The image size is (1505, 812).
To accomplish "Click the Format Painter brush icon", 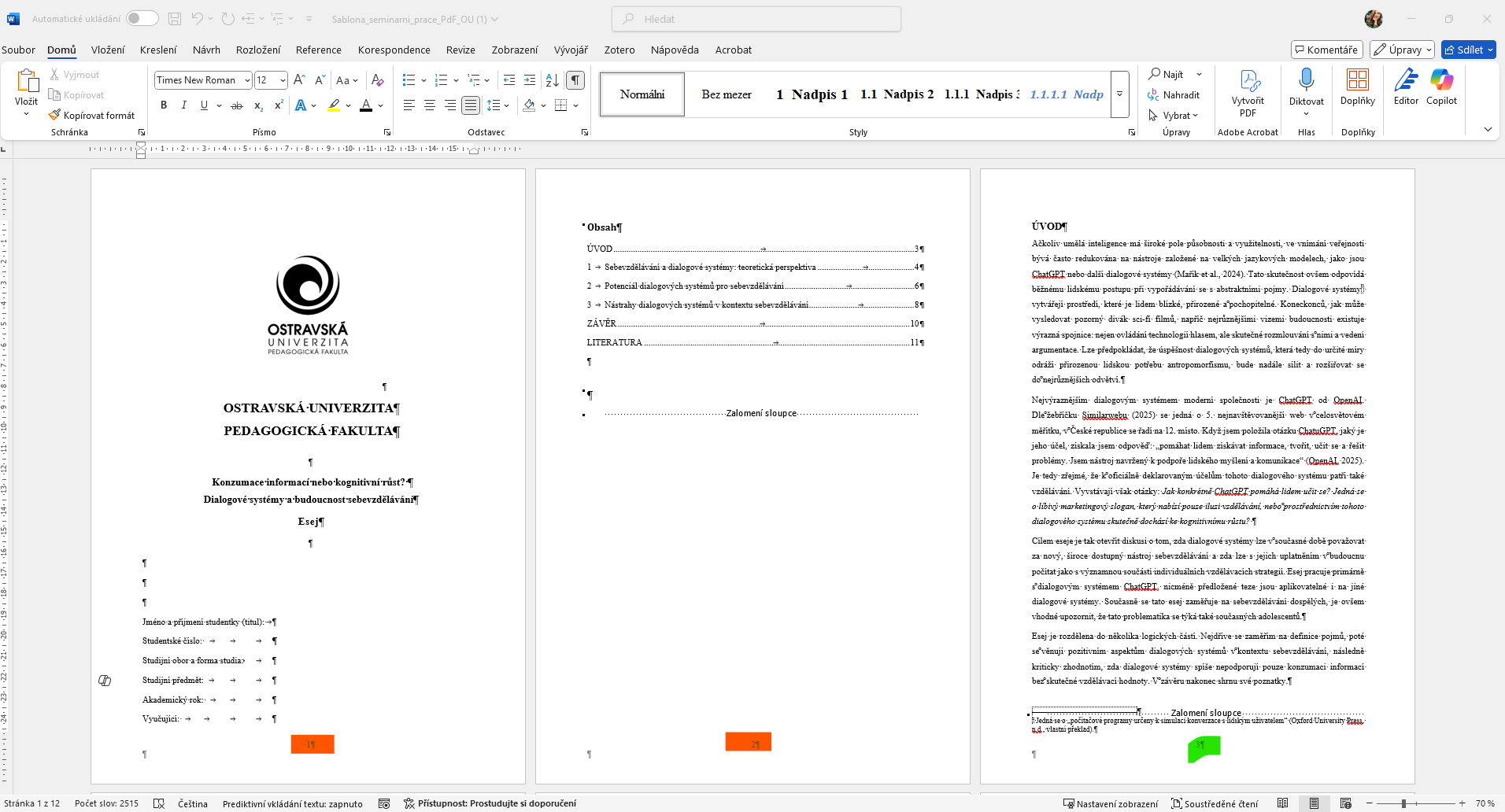I will click(x=55, y=115).
